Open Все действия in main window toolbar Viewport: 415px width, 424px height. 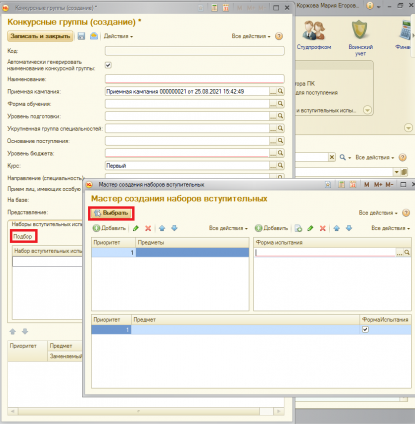coord(375,157)
